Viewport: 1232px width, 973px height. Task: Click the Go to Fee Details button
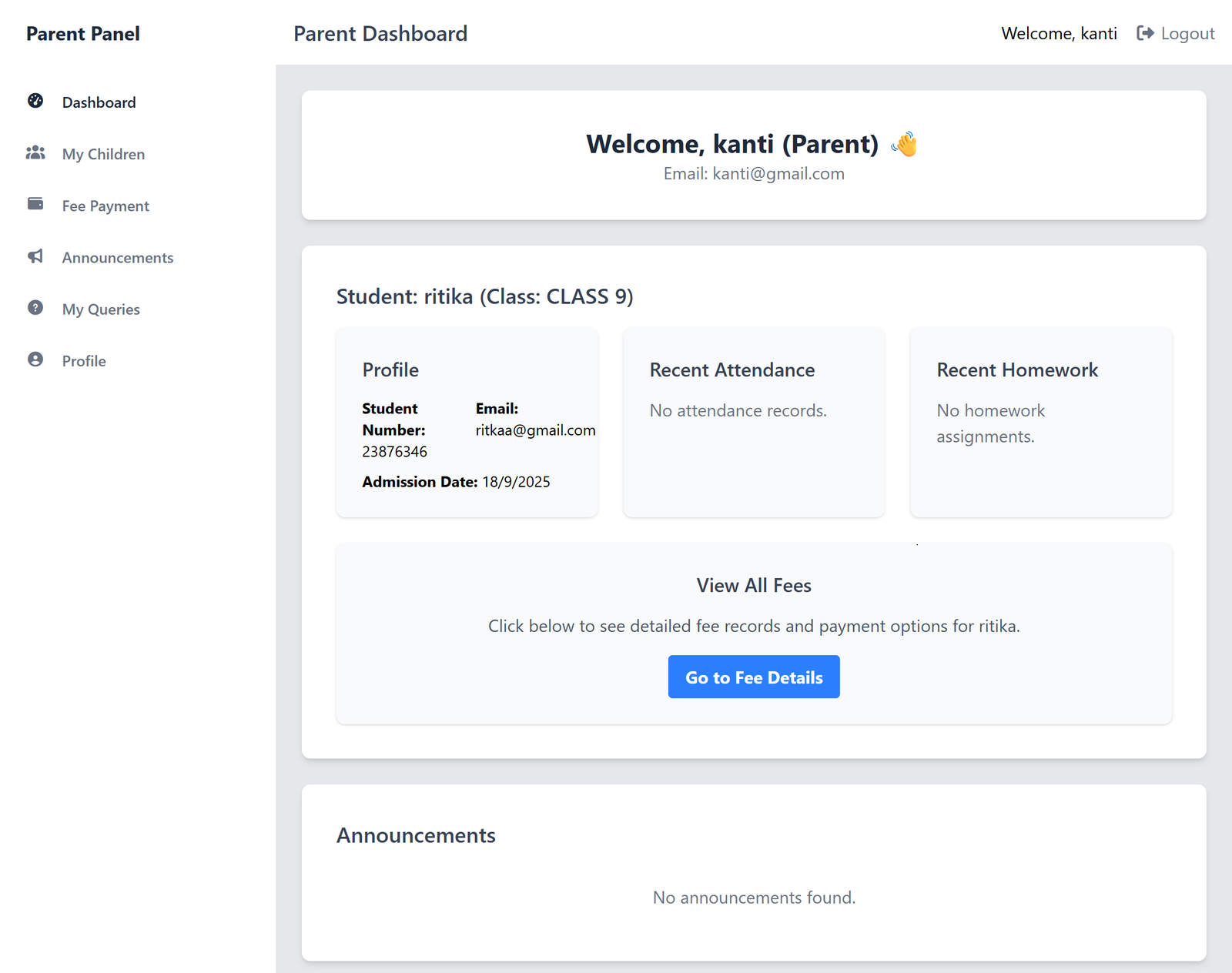(753, 677)
